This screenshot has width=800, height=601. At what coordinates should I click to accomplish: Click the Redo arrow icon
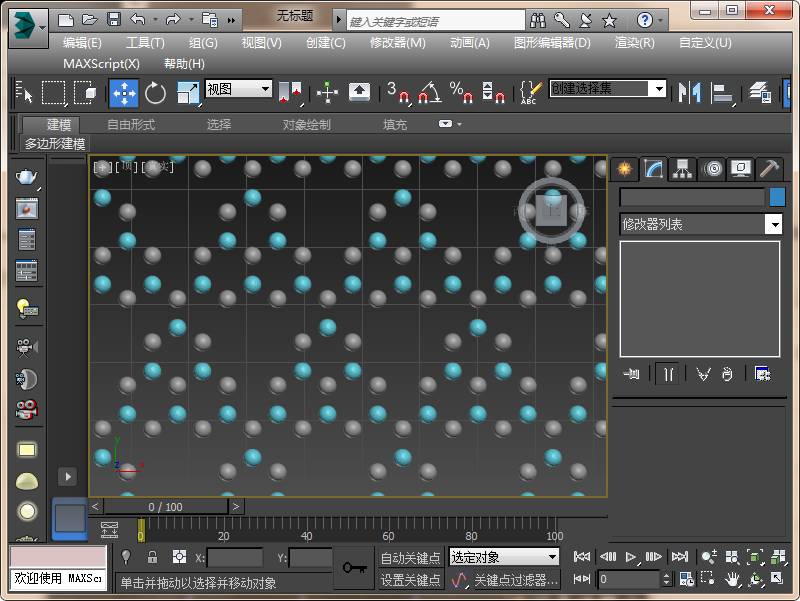click(x=173, y=20)
